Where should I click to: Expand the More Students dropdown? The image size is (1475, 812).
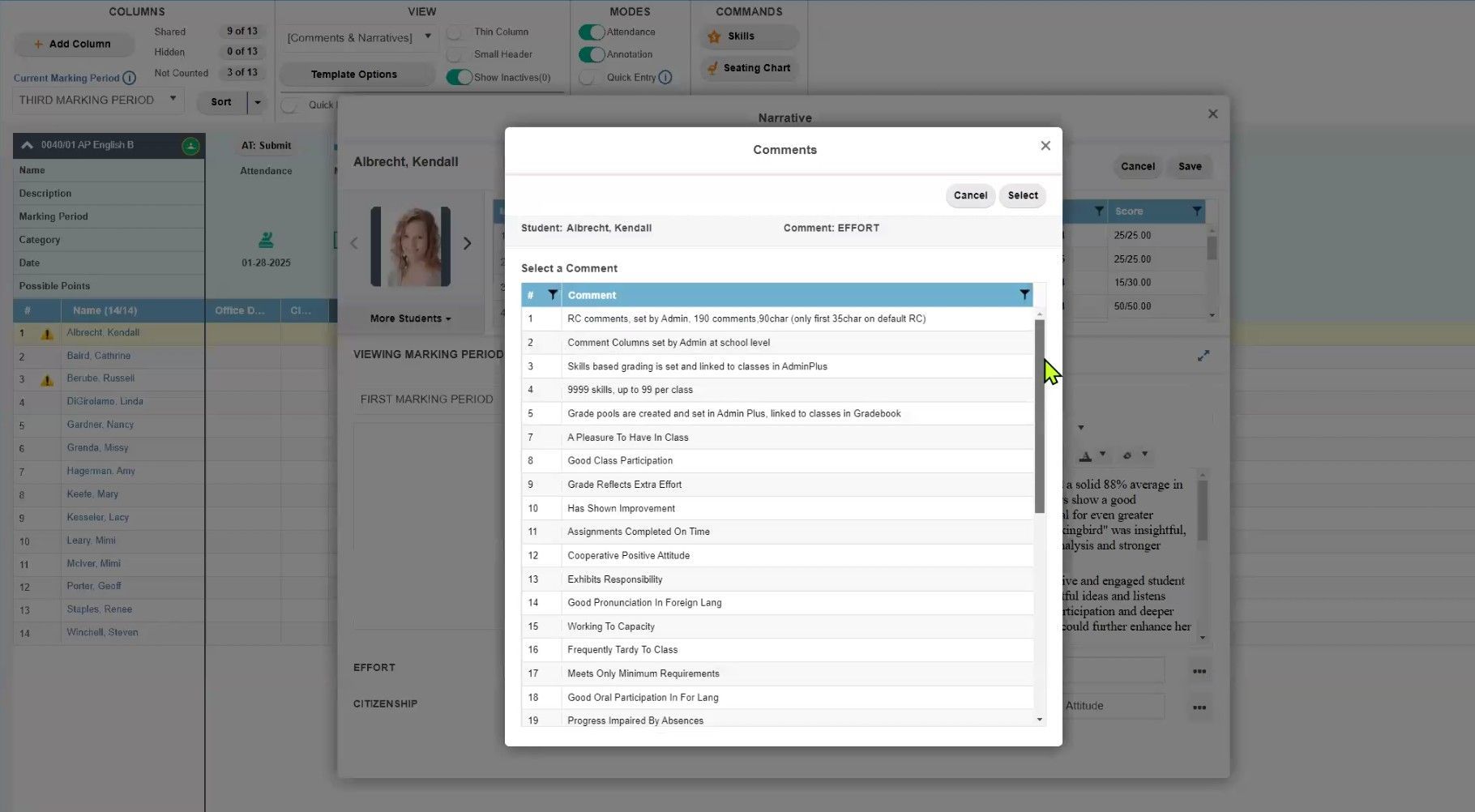409,318
